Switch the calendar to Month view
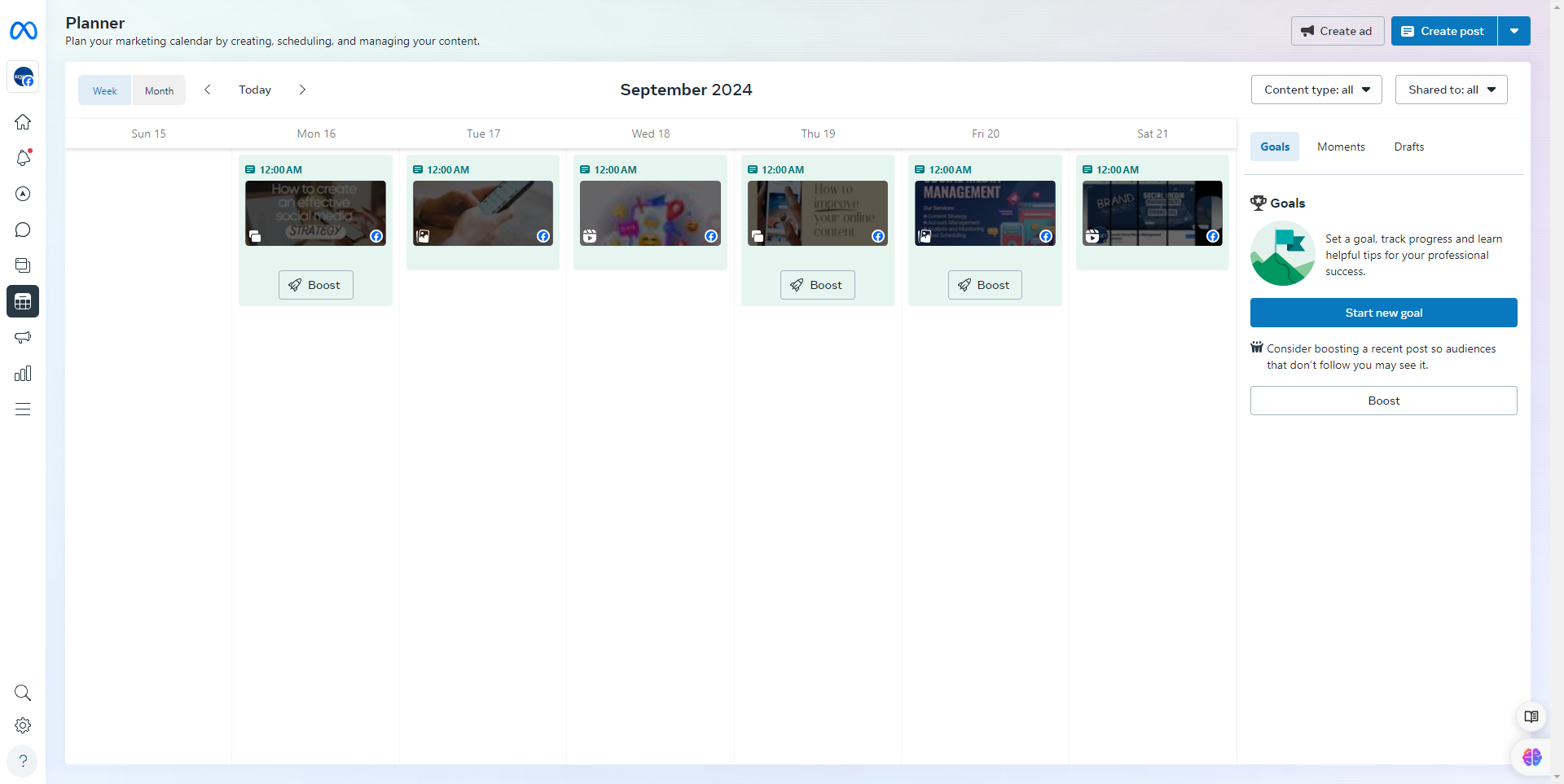Image resolution: width=1564 pixels, height=784 pixels. coord(159,90)
